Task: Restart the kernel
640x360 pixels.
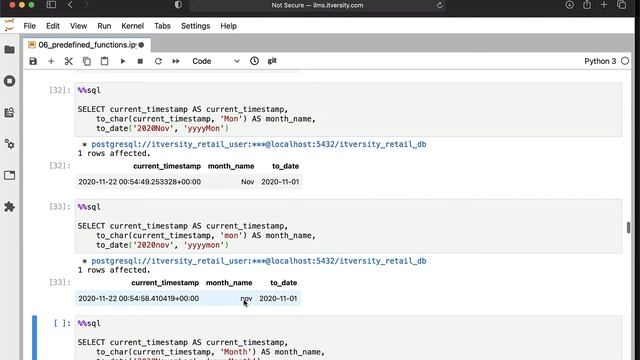Action: (x=158, y=61)
